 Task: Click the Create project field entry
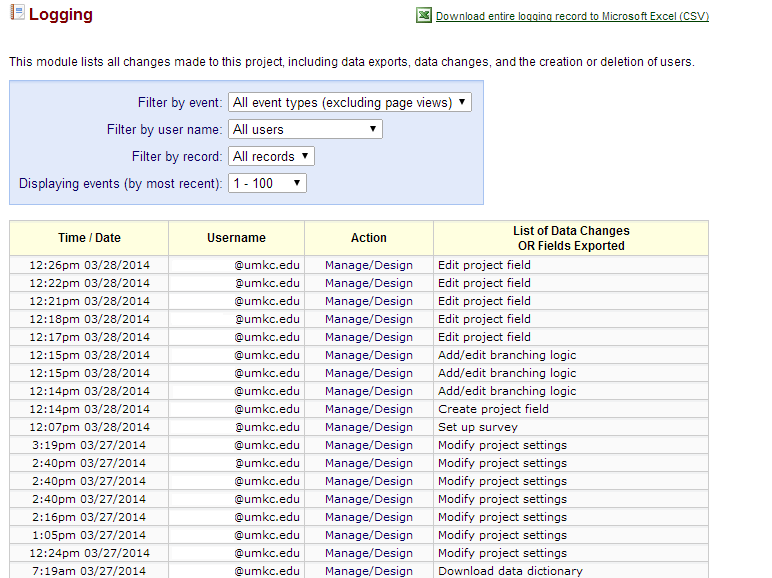click(x=493, y=409)
